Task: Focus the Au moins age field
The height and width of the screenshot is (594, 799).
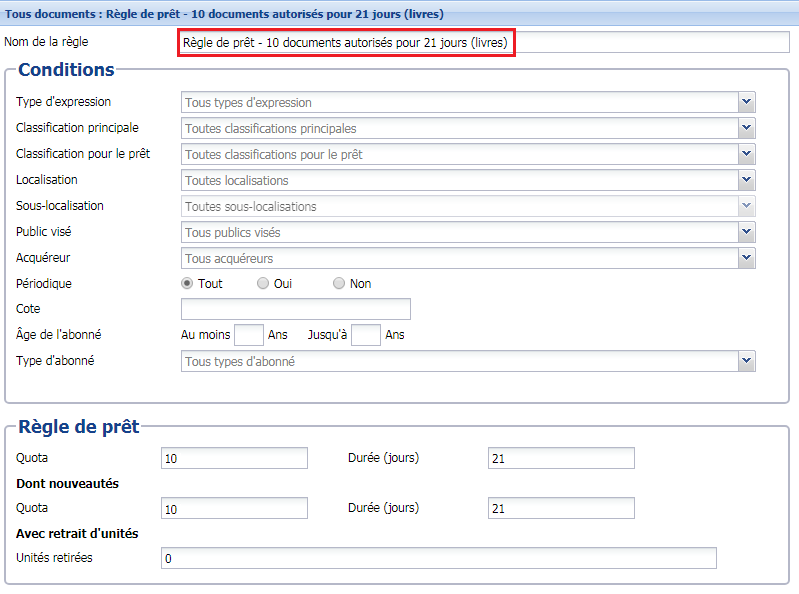Action: tap(248, 335)
